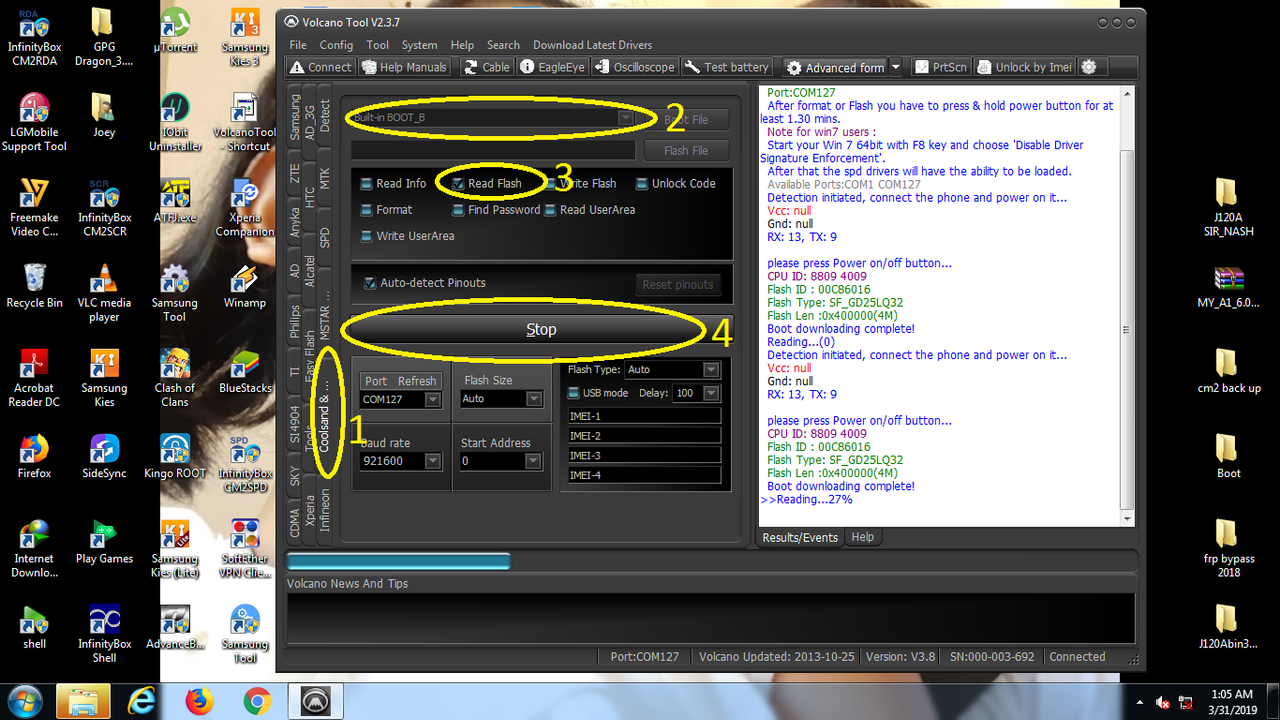Click the Connect toolbar button
1280x720 pixels.
click(320, 67)
